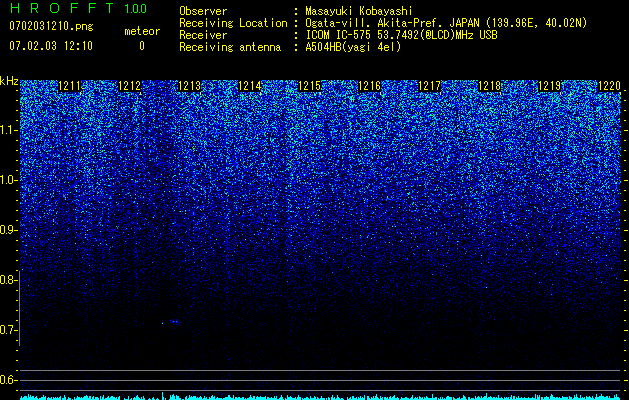Image resolution: width=629 pixels, height=400 pixels.
Task: Select the filename 0702031210.png
Action: pyautogui.click(x=51, y=26)
